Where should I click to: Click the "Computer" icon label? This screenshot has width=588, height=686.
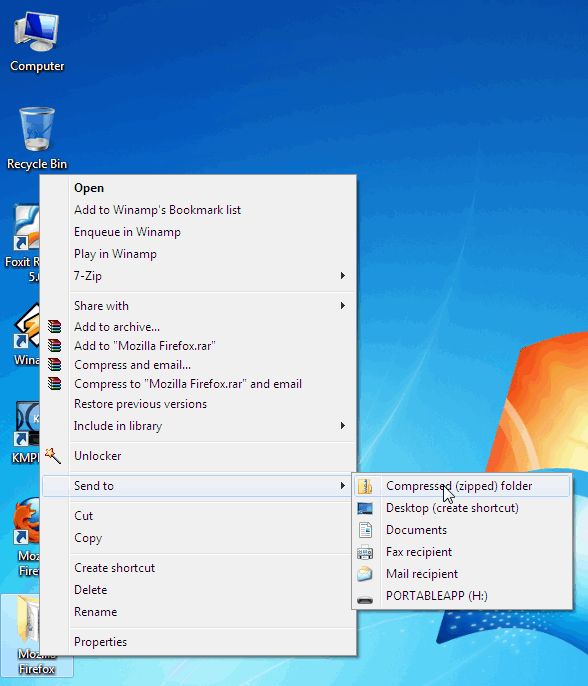(x=37, y=66)
